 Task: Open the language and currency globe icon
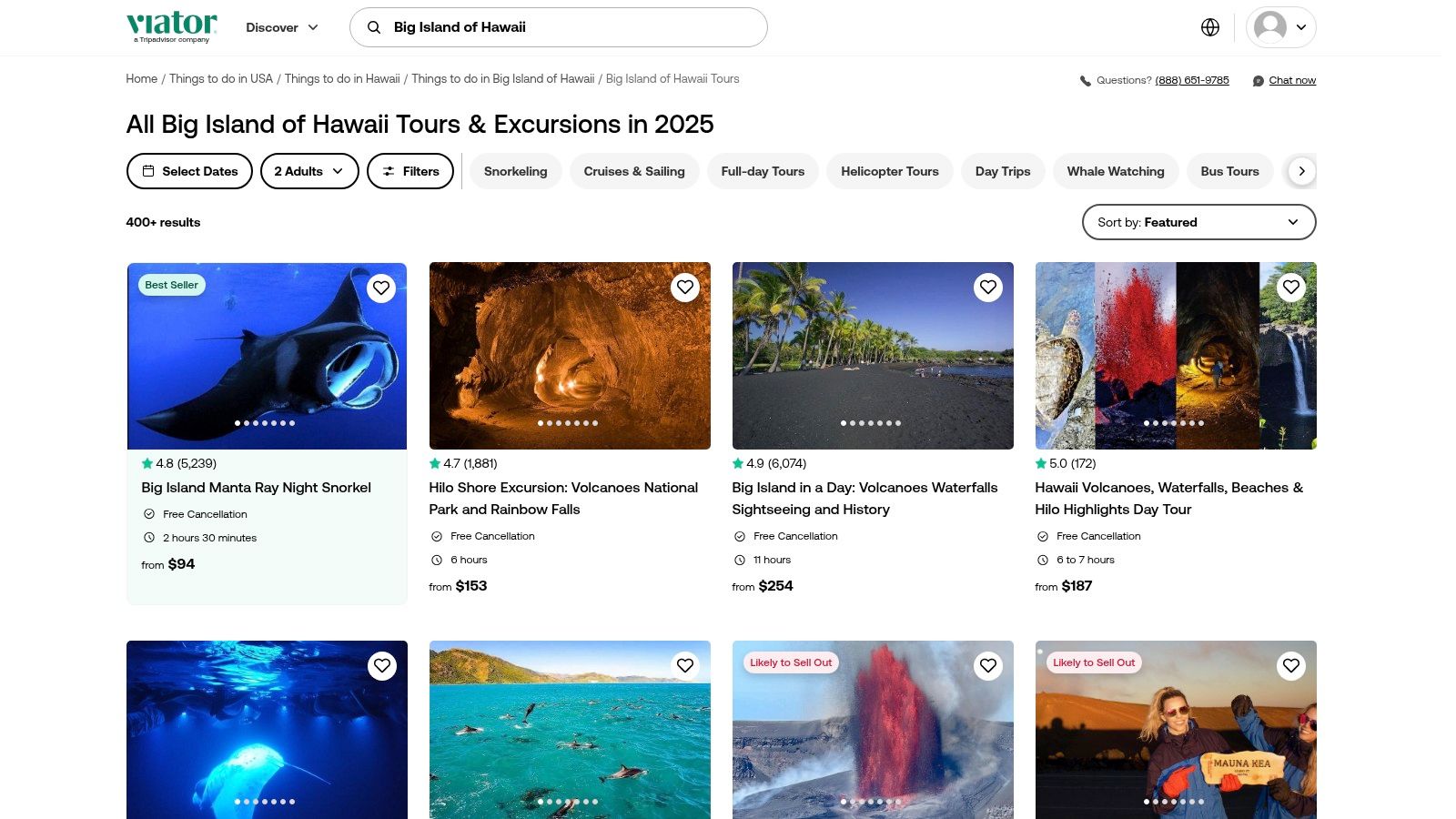(1209, 27)
